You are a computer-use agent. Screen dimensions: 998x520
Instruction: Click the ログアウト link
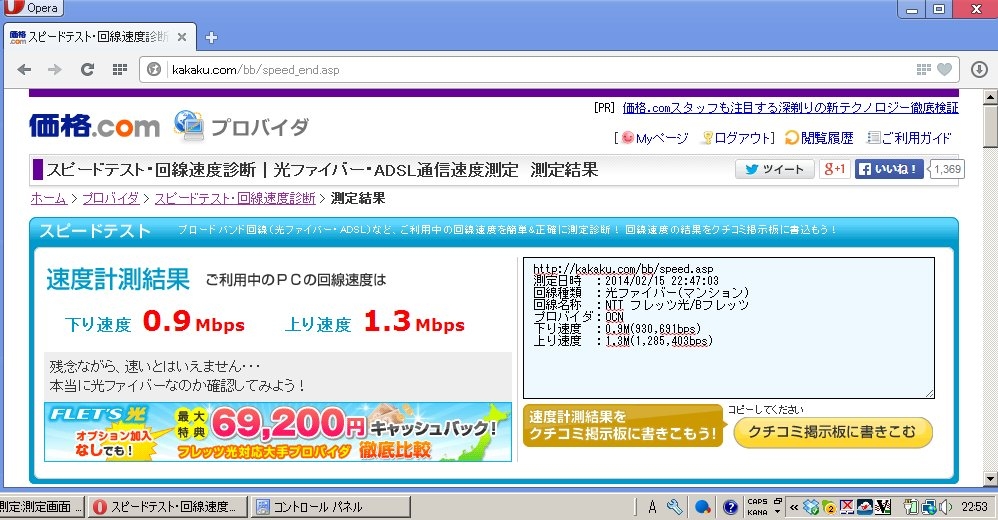point(737,137)
